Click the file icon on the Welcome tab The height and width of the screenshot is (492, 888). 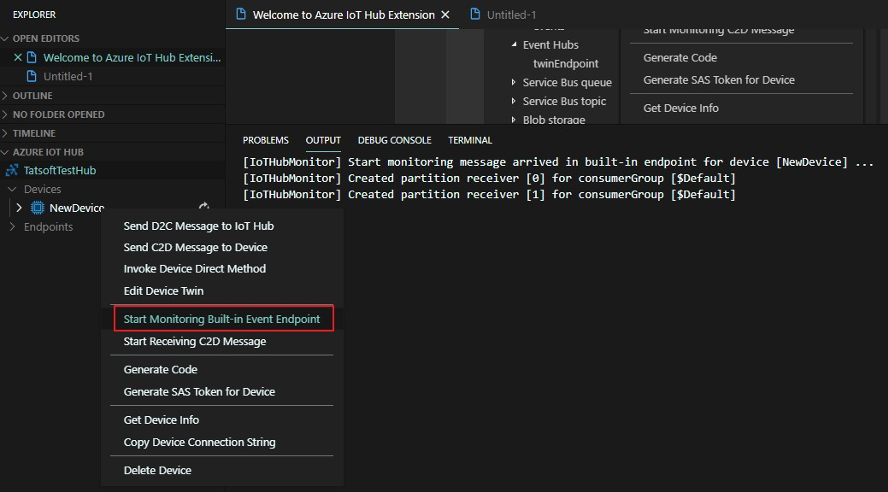click(x=240, y=15)
